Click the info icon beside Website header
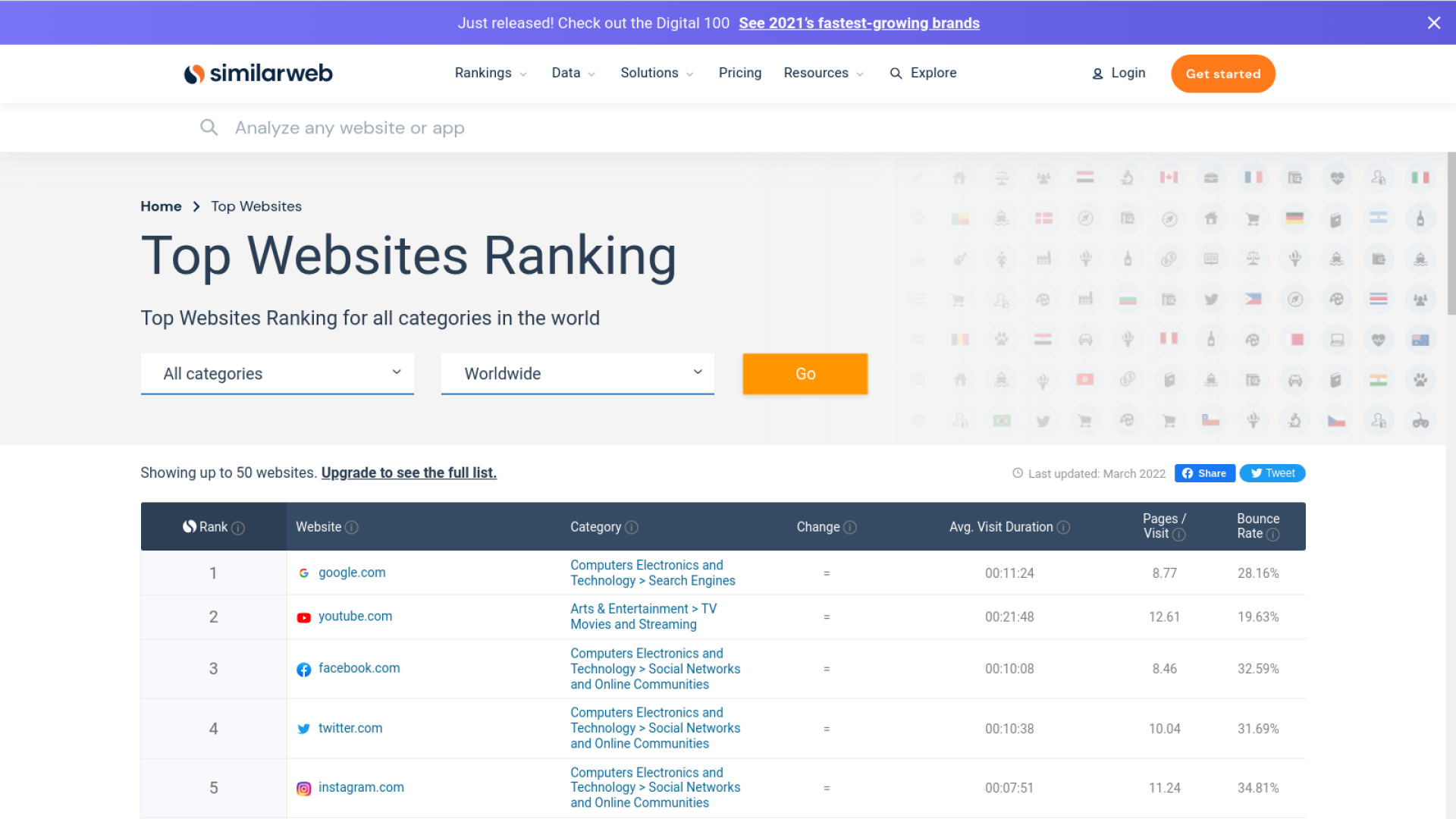 tap(351, 527)
